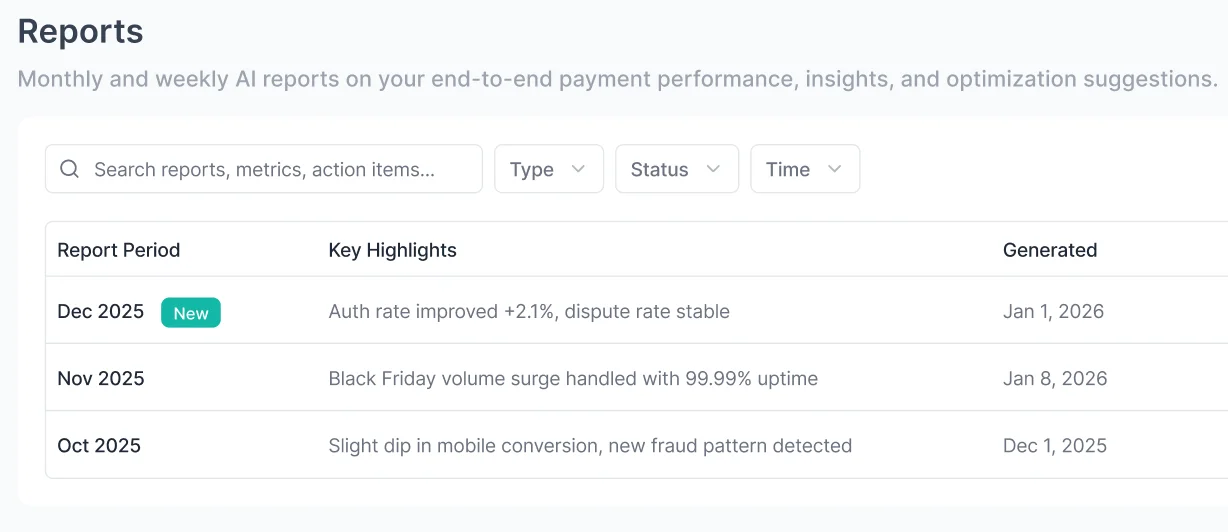
Task: Click the auth rate improved highlight text
Action: point(529,311)
